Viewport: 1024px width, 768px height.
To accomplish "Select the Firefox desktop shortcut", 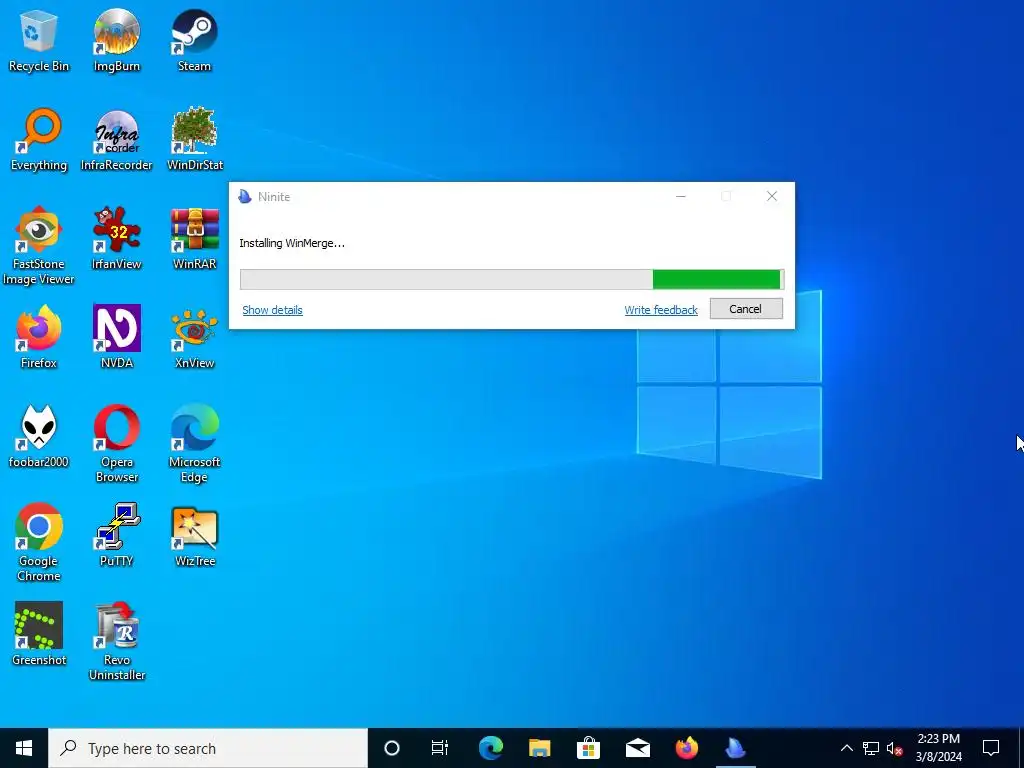I will [39, 338].
